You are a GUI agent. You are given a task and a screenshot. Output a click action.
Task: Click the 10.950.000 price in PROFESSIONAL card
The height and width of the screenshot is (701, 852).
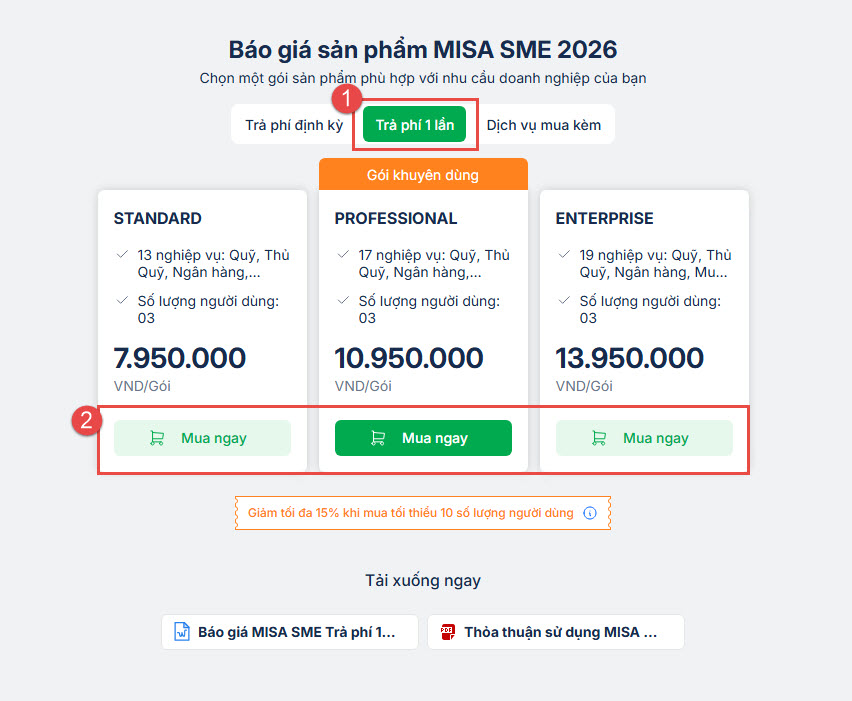(409, 358)
